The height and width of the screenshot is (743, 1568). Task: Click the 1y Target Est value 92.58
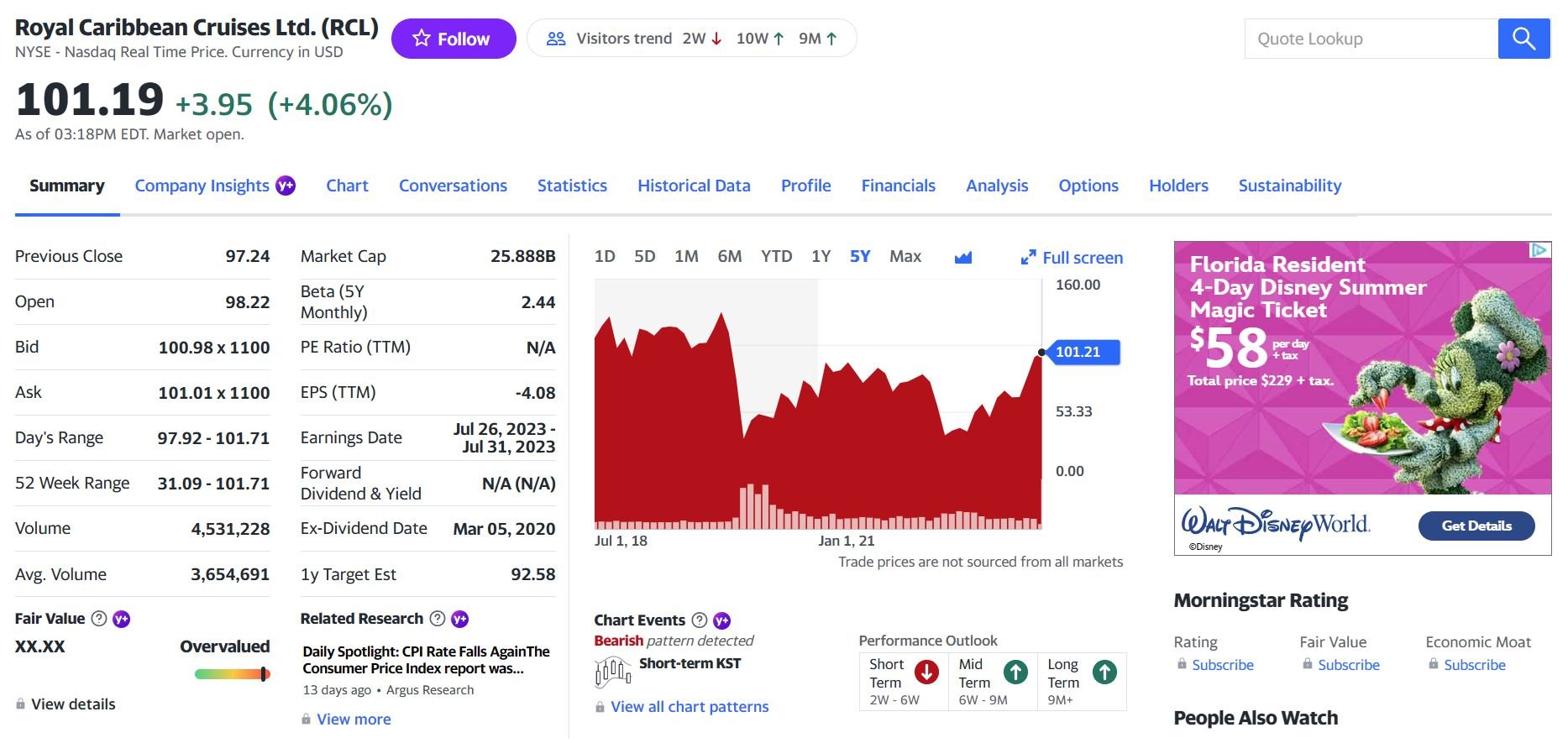[533, 574]
